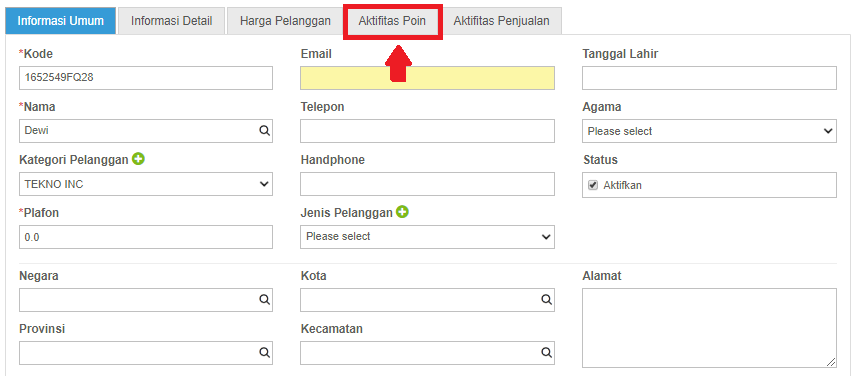Switch to the Aktifitas Poin tab
Screen dimensions: 860x376
click(392, 21)
